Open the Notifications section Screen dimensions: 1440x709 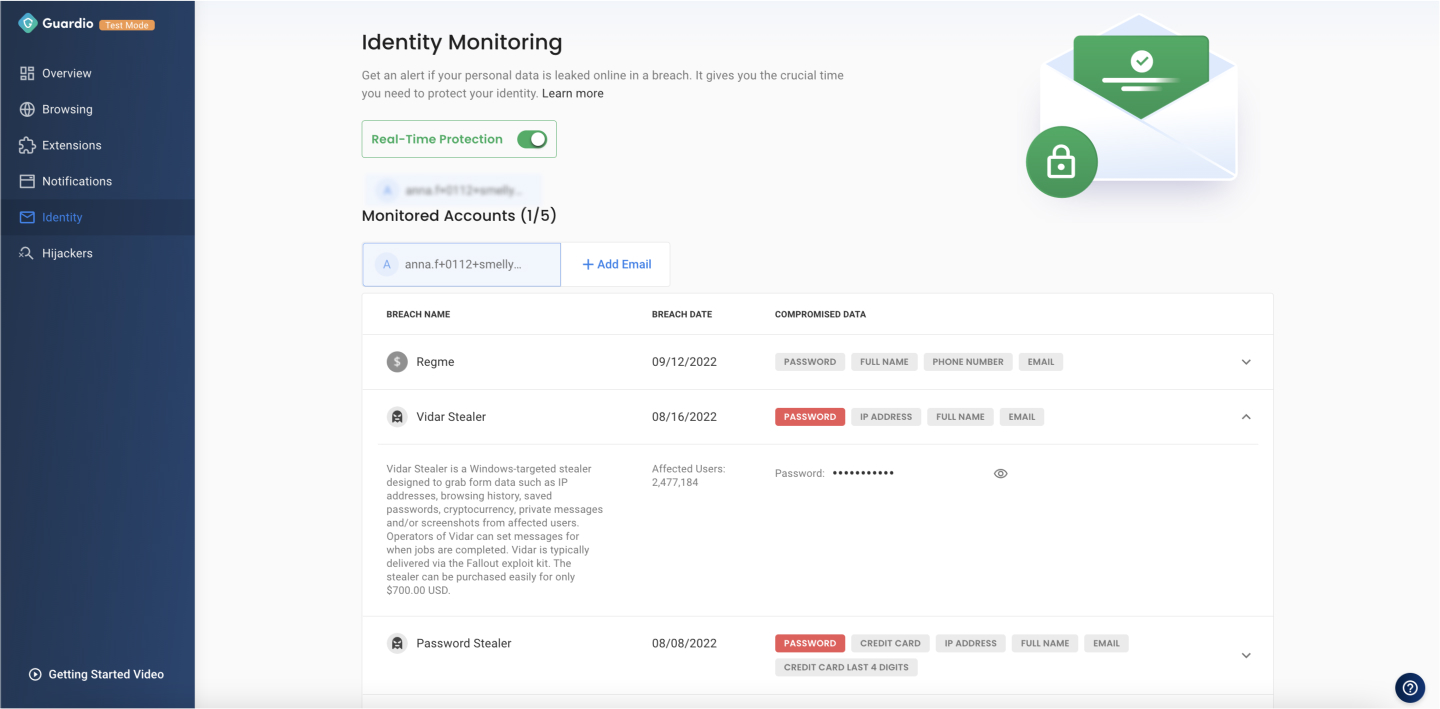click(x=97, y=181)
